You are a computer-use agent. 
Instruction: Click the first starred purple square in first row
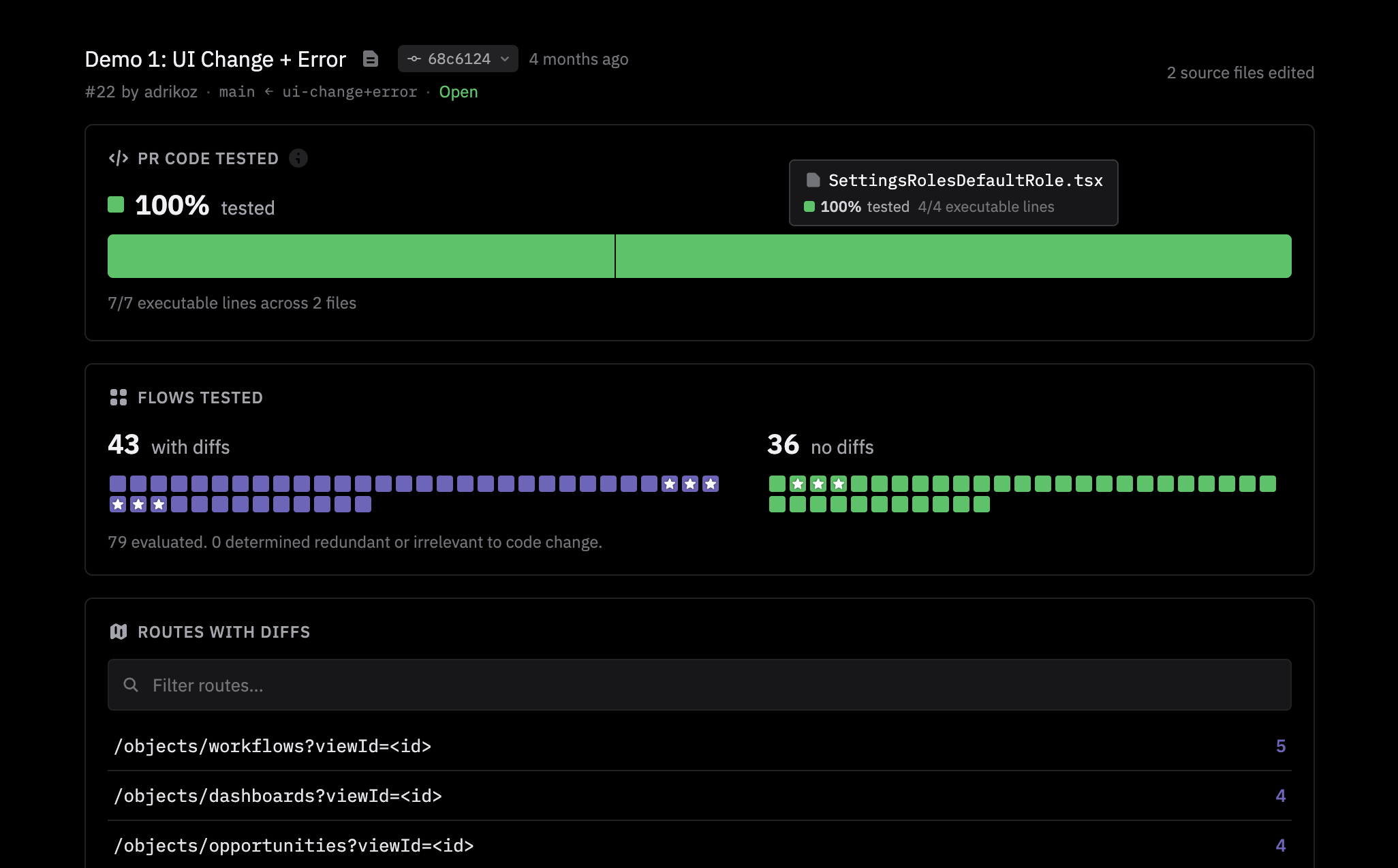670,484
